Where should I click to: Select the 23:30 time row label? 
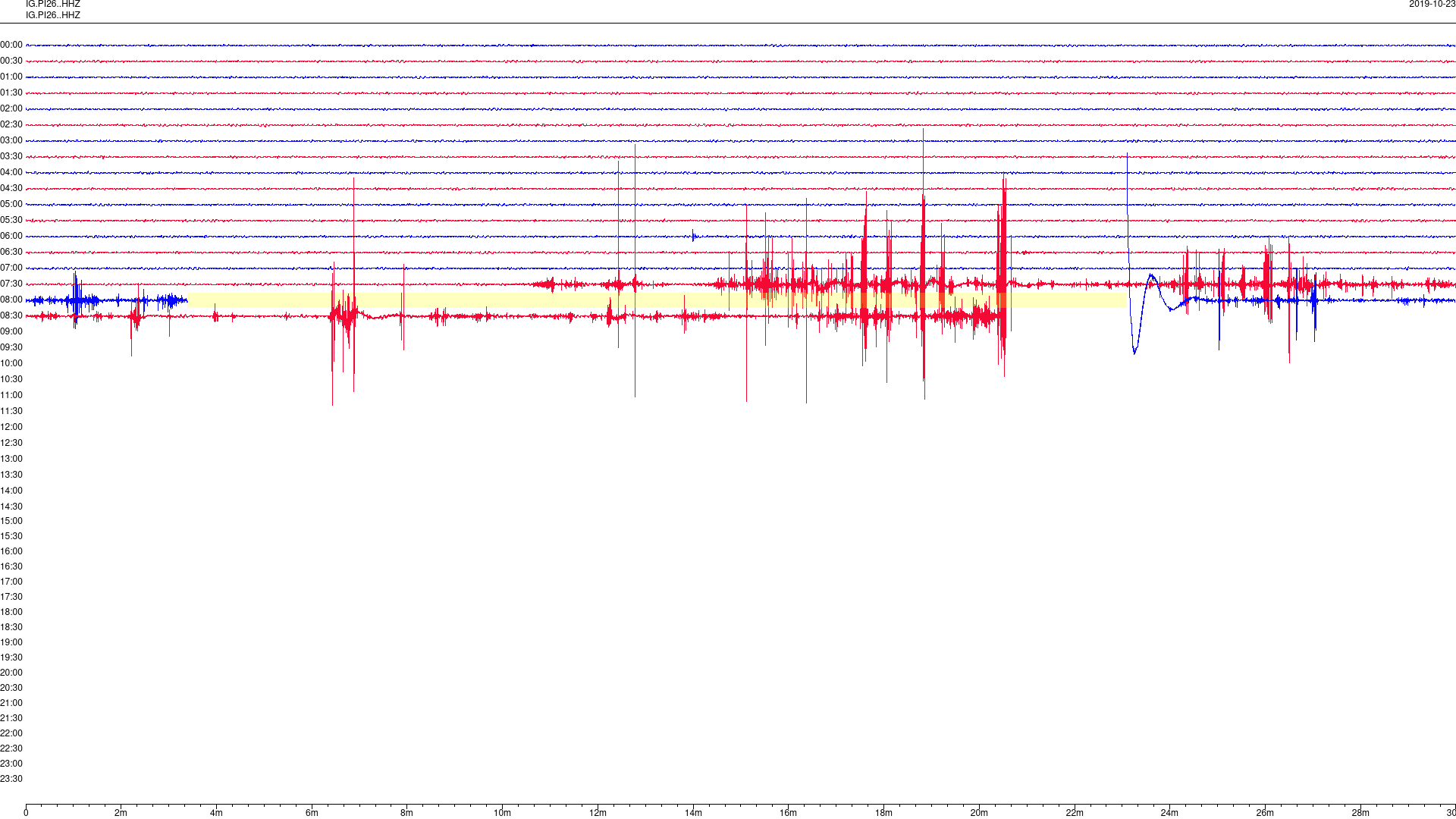click(x=11, y=779)
